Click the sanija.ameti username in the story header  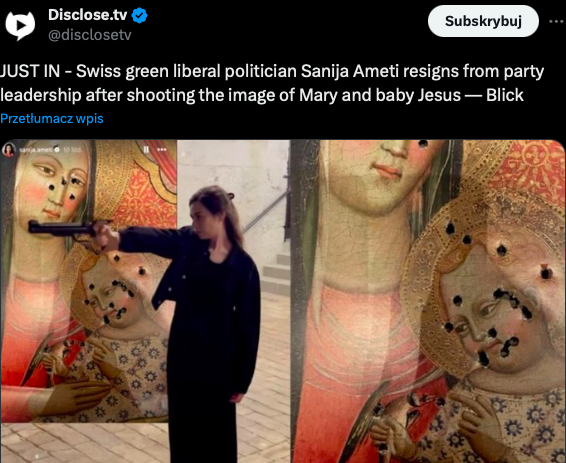pyautogui.click(x=36, y=149)
